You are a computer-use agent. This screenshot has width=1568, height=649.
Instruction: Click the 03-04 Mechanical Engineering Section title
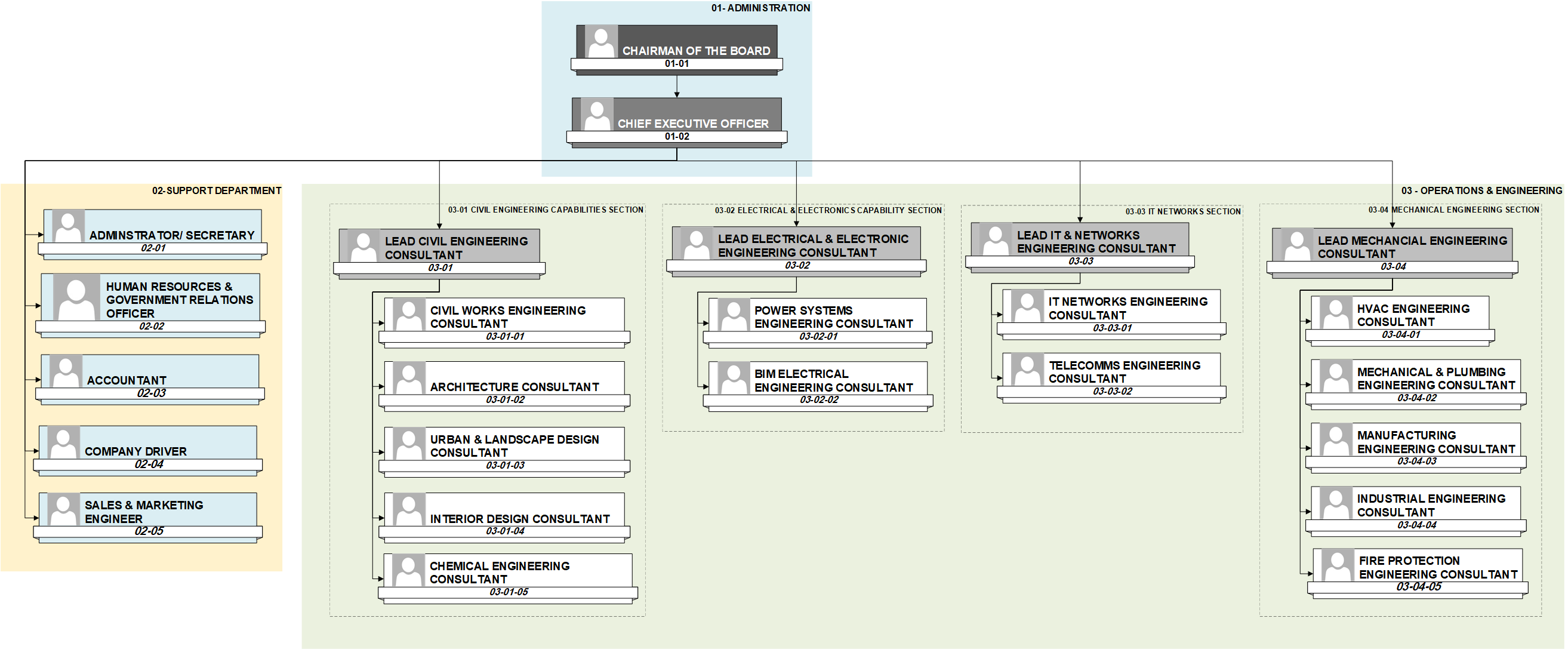point(1453,210)
